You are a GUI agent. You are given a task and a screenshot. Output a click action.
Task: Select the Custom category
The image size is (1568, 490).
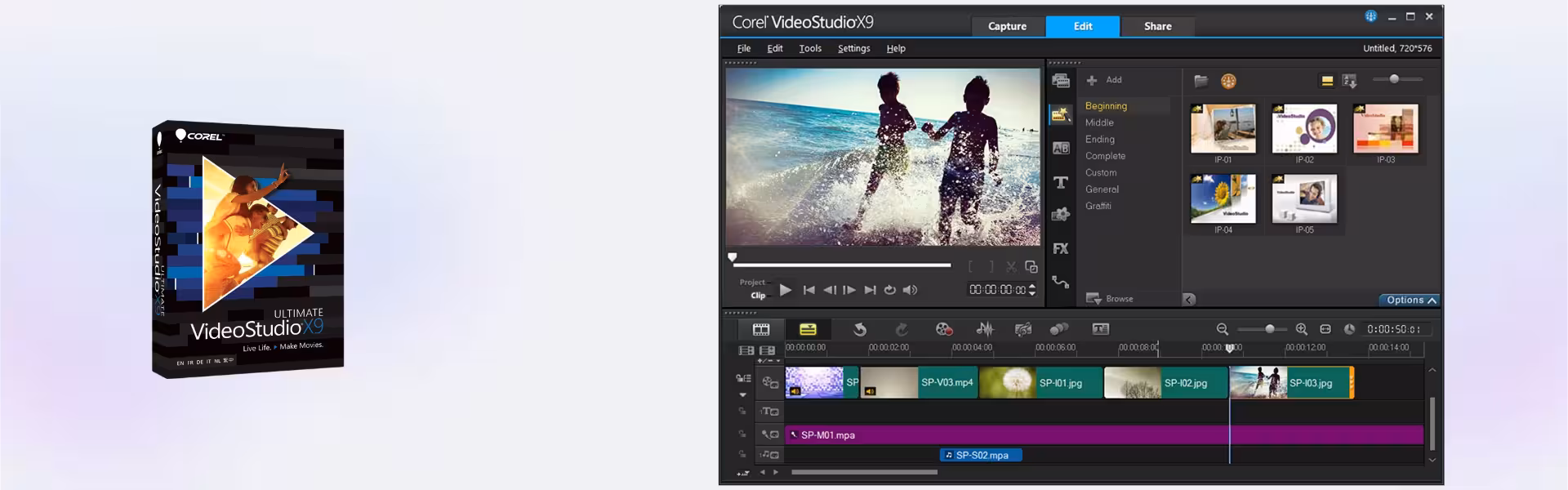tap(1101, 172)
